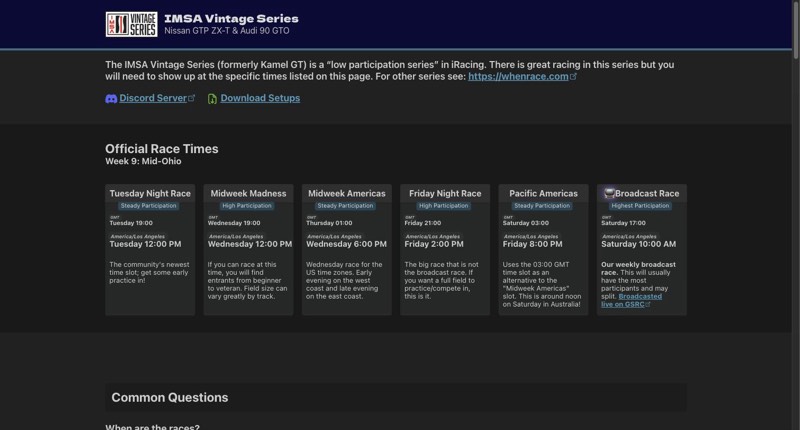Open the Discord Server link

(x=153, y=98)
